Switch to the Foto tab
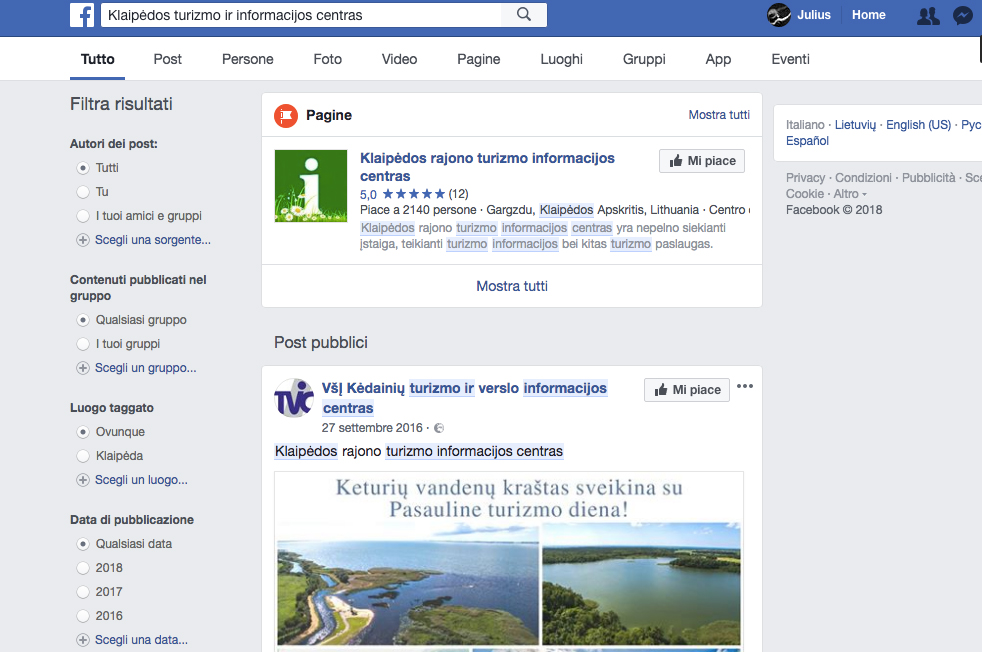Screen dimensions: 982x652 click(x=327, y=59)
